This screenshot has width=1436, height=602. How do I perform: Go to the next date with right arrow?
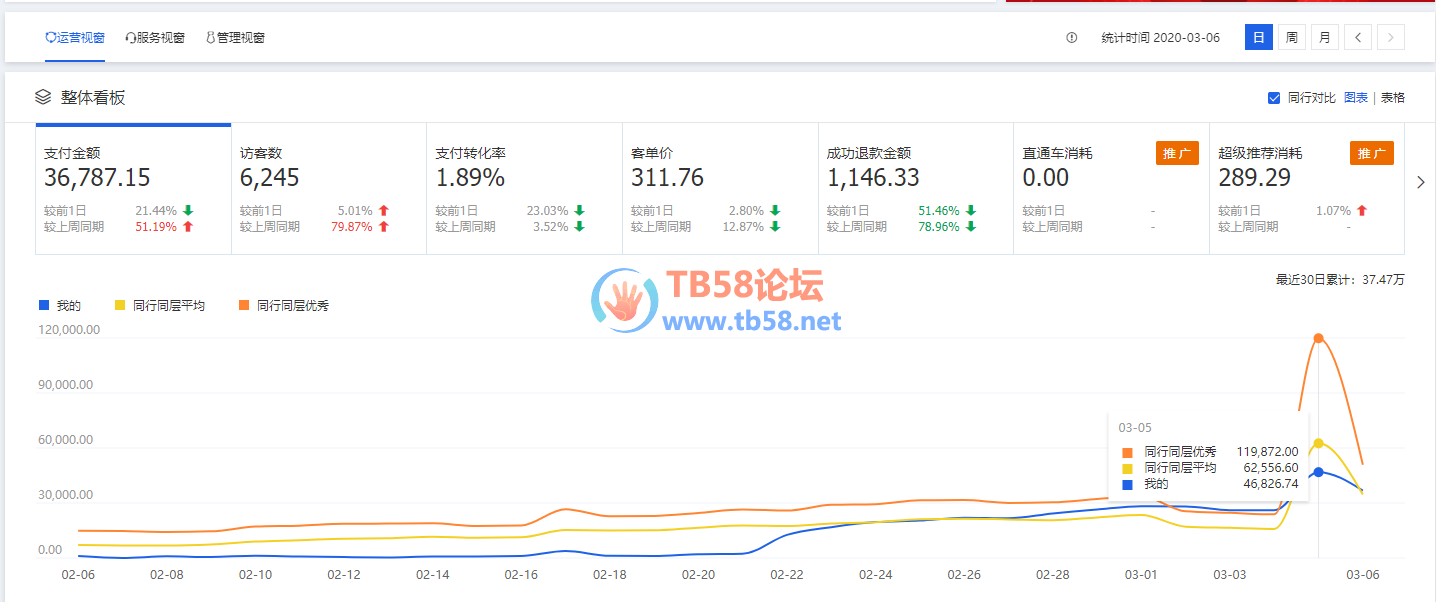tap(1390, 38)
